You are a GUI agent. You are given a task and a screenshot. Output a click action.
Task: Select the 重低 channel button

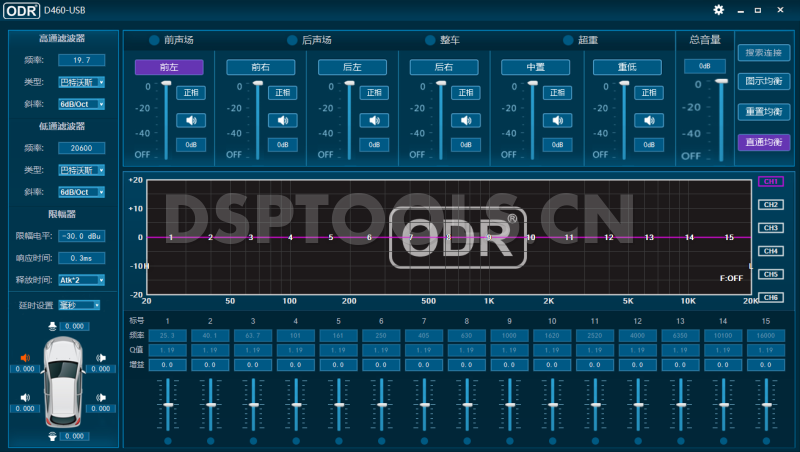click(627, 67)
